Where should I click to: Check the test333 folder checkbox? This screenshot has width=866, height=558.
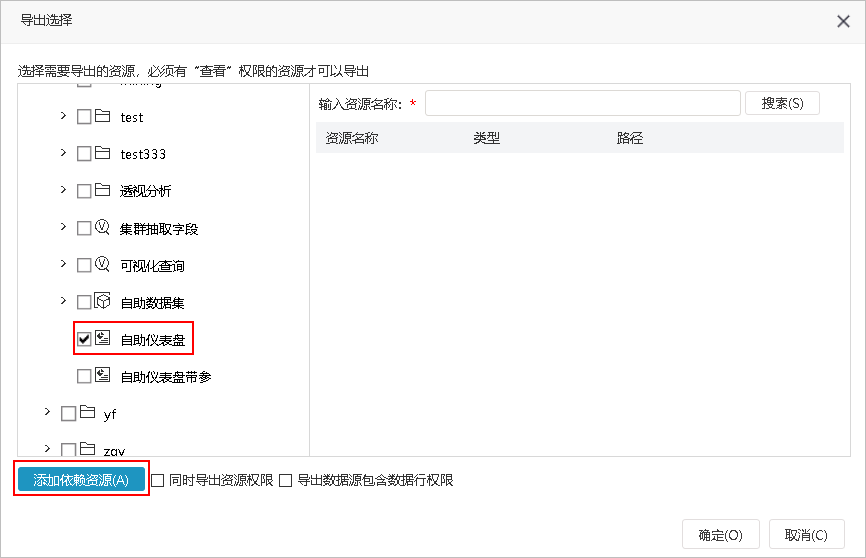tap(84, 154)
